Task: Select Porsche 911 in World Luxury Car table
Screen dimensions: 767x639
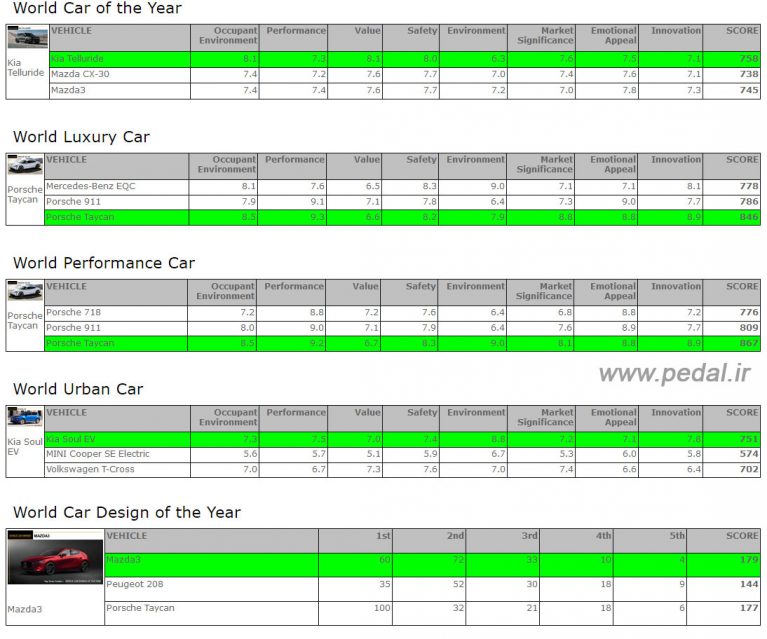Action: tap(73, 202)
